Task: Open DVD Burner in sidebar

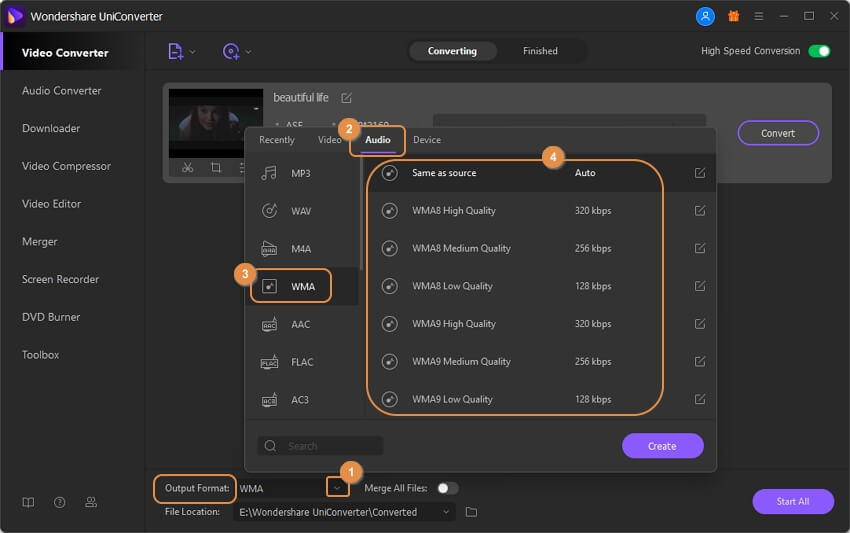Action: (51, 317)
